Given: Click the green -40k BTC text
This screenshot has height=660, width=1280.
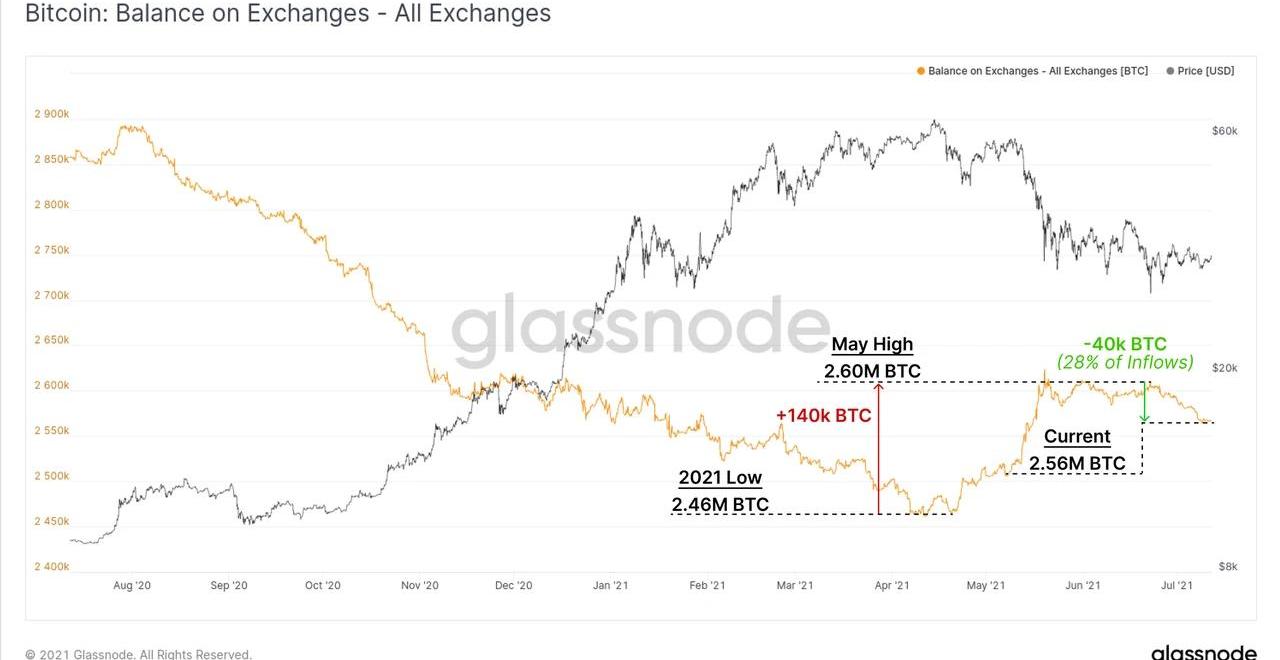Looking at the screenshot, I should 1125,344.
